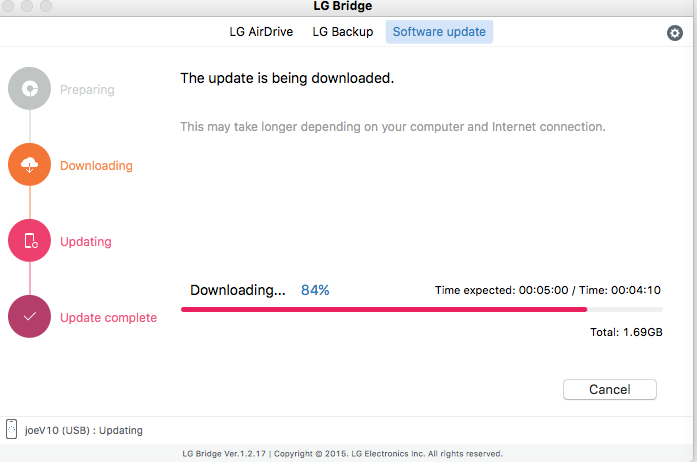
Task: Click the joeV10 (USB) device status text
Action: [x=84, y=430]
